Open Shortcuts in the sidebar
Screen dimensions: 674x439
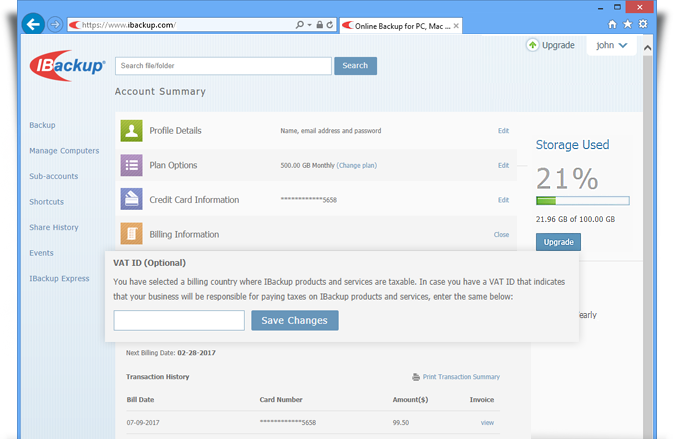[46, 202]
